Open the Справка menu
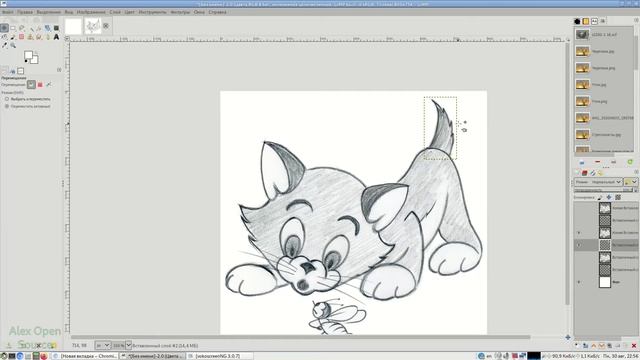Image resolution: width=640 pixels, height=360 pixels. pos(217,12)
